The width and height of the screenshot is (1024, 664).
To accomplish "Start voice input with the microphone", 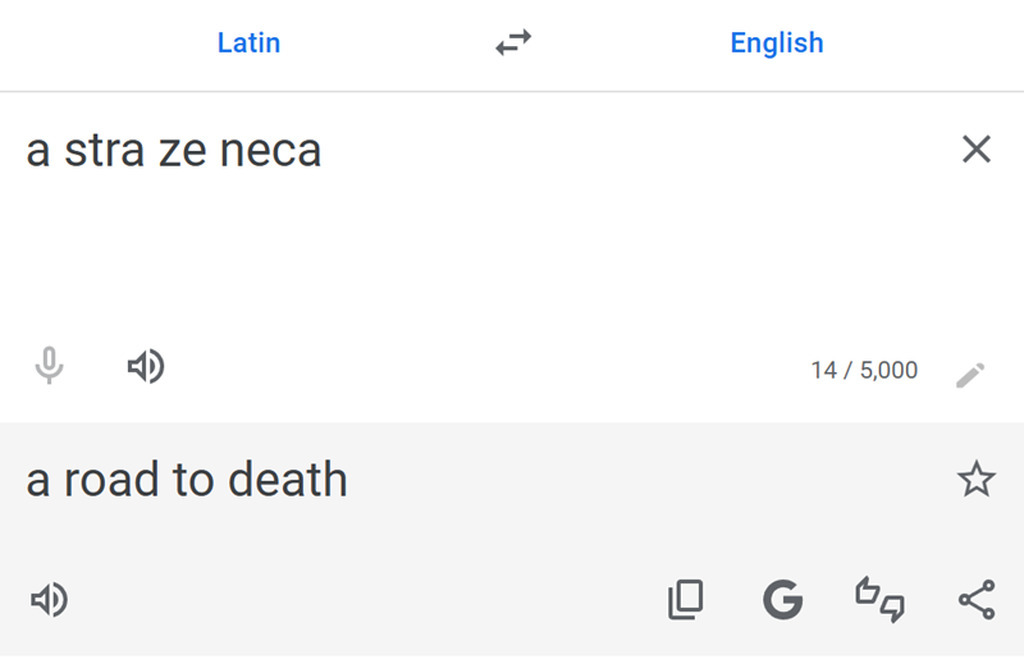I will 49,368.
